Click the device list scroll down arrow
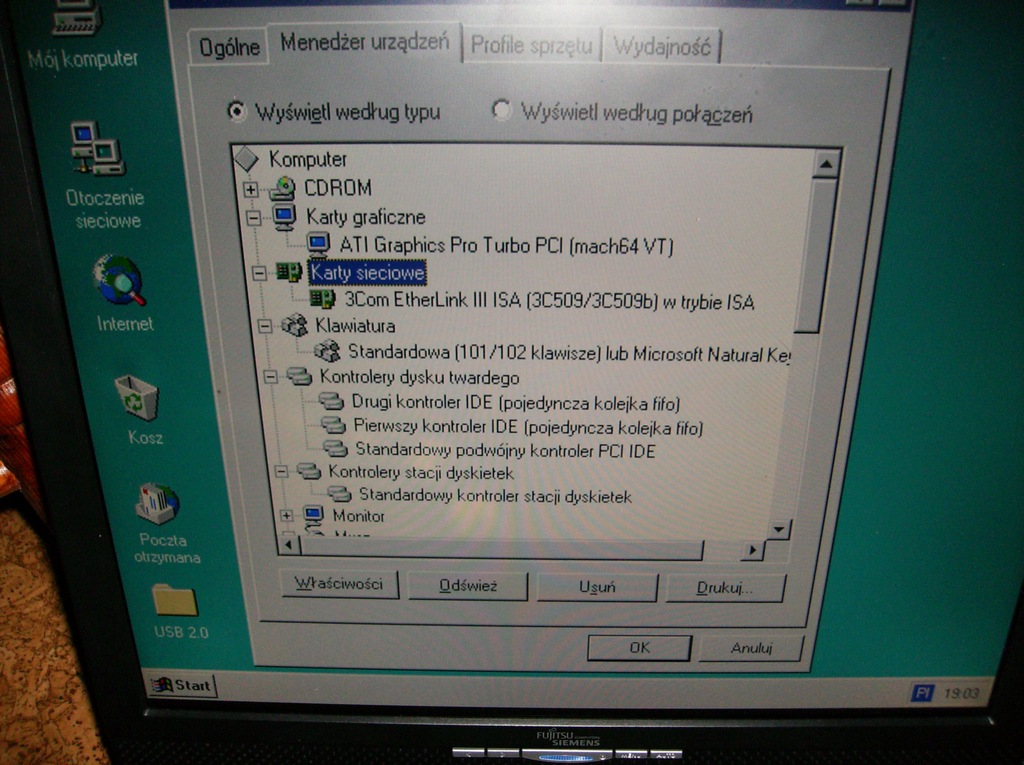This screenshot has height=765, width=1024. point(779,528)
